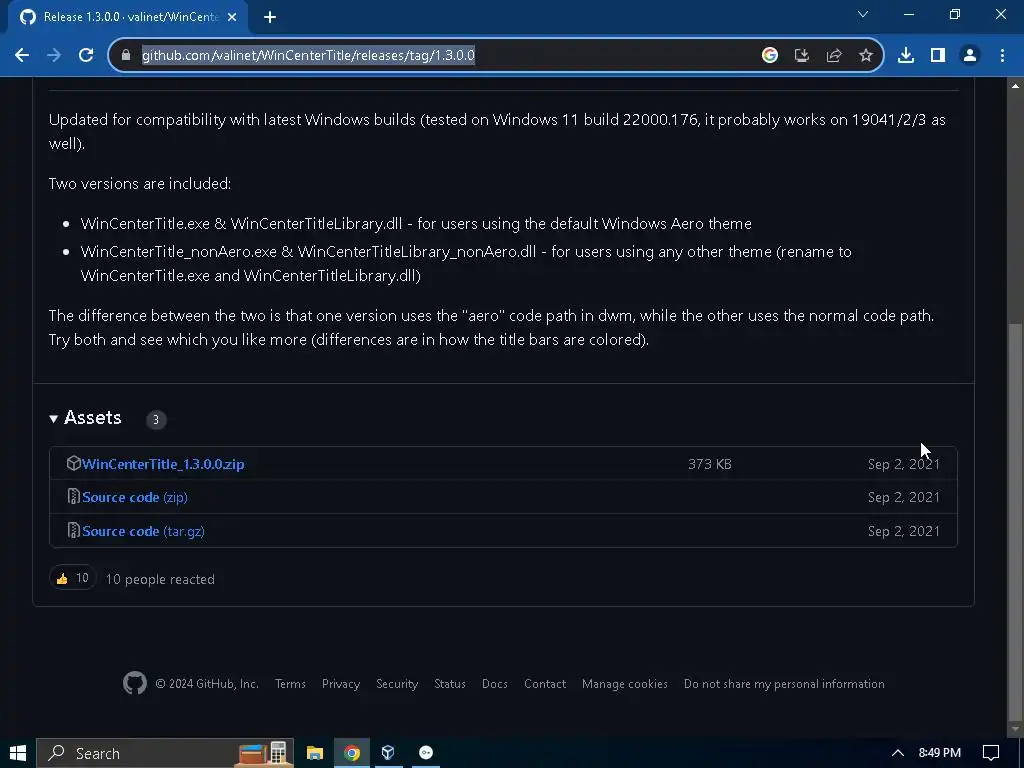Click the 373 KB file size text
1024x768 pixels.
710,464
